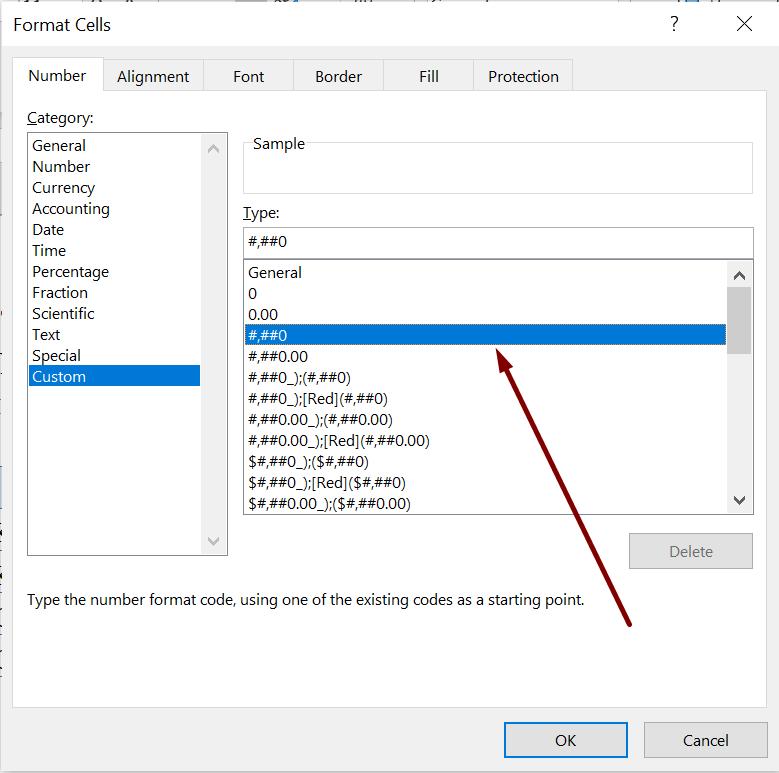Close the Format Cells dialog
Image resolution: width=779 pixels, height=773 pixels.
[x=744, y=24]
